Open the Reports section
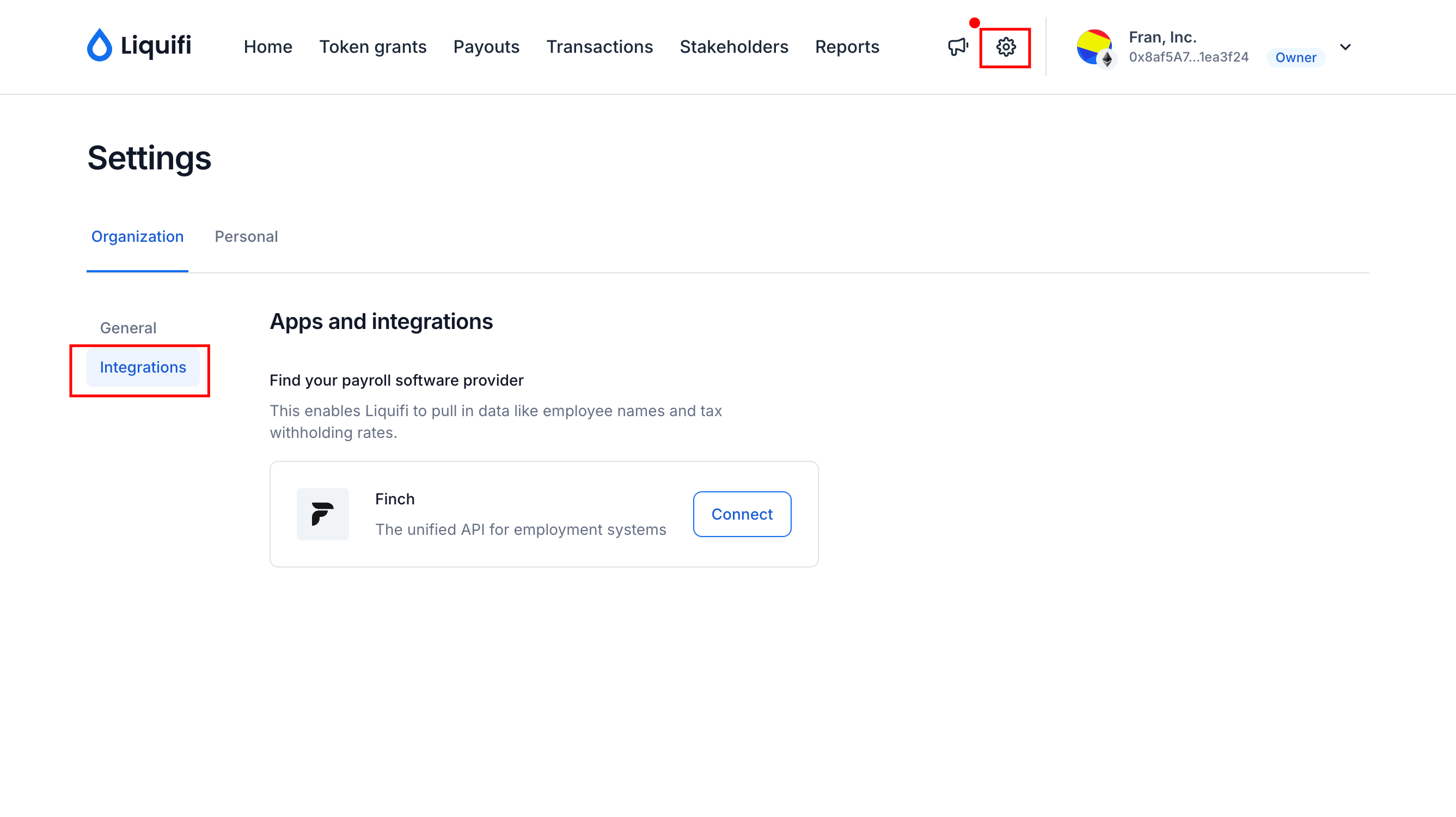Image resolution: width=1456 pixels, height=817 pixels. [x=847, y=47]
